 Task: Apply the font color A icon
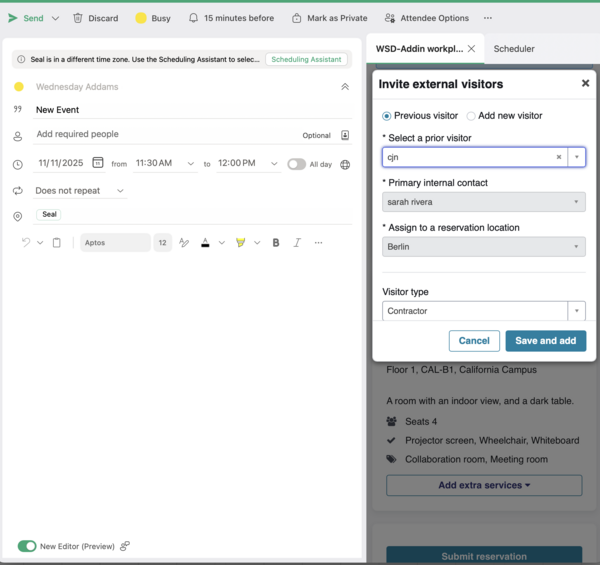(205, 243)
